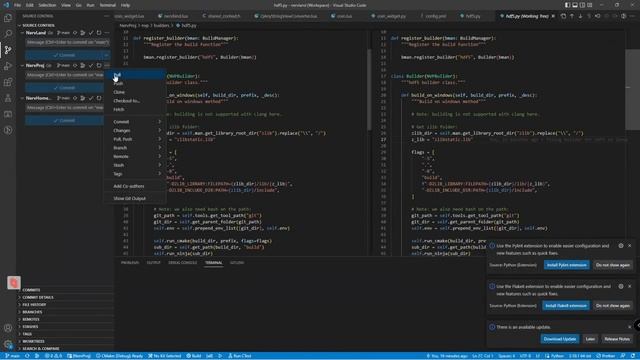Open Run and Debug view

(x=8, y=66)
